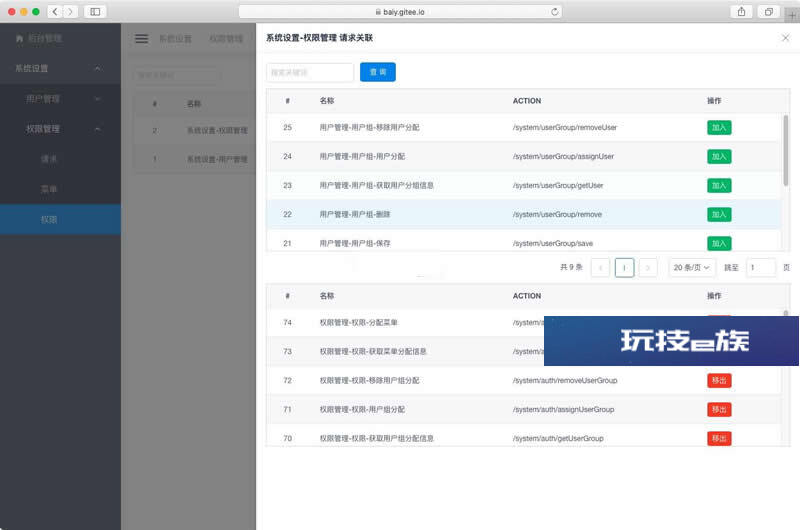800x530 pixels.
Task: Select row 权限管理-权限-用户组分配
Action: click(524, 410)
